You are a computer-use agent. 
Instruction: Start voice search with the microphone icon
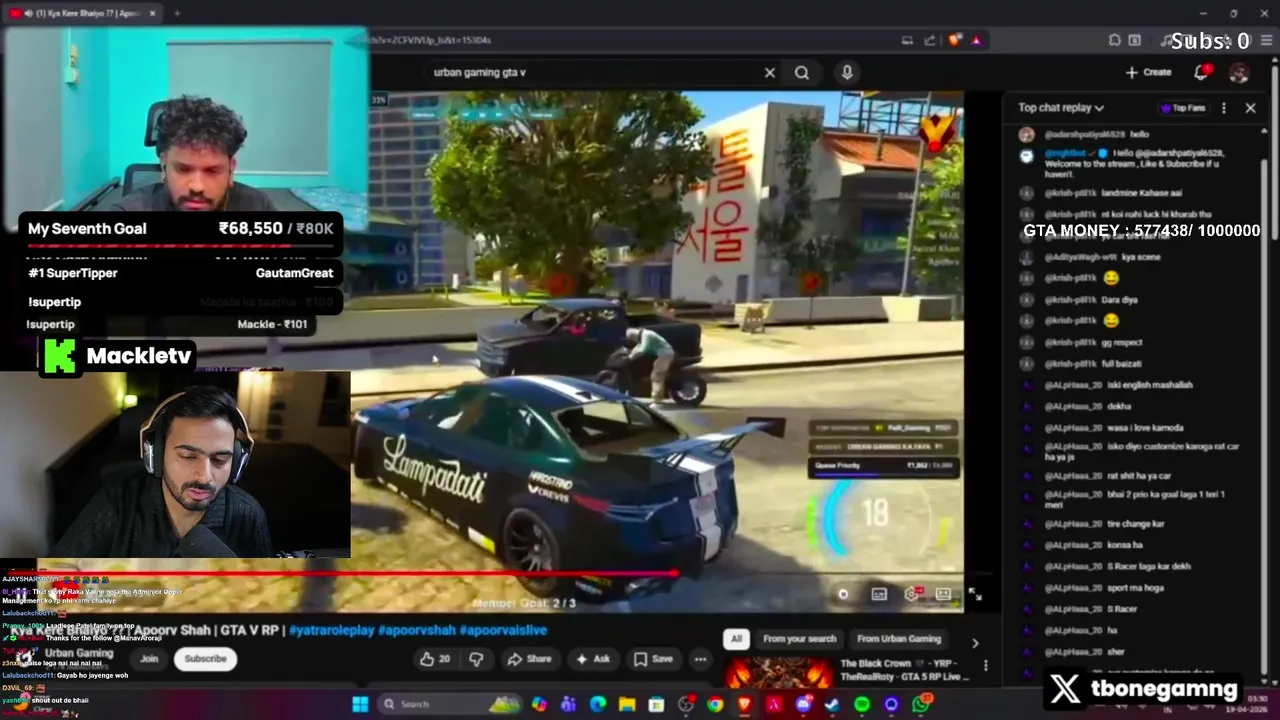click(x=847, y=72)
